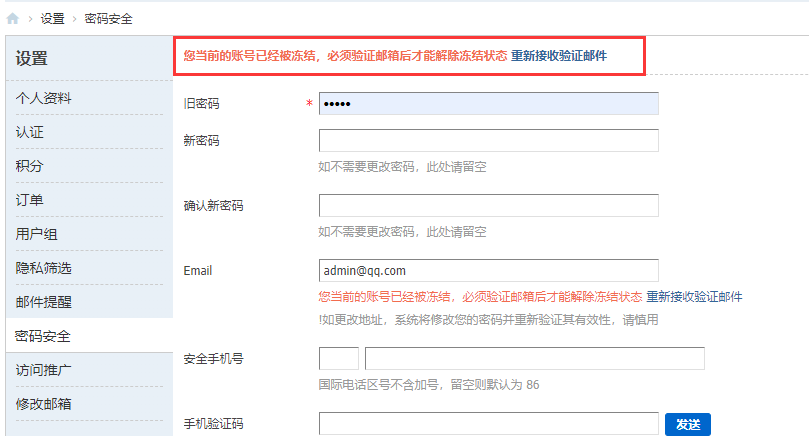This screenshot has height=436, width=809.
Task: Click the 手机验证码 input field
Action: pyautogui.click(x=488, y=423)
